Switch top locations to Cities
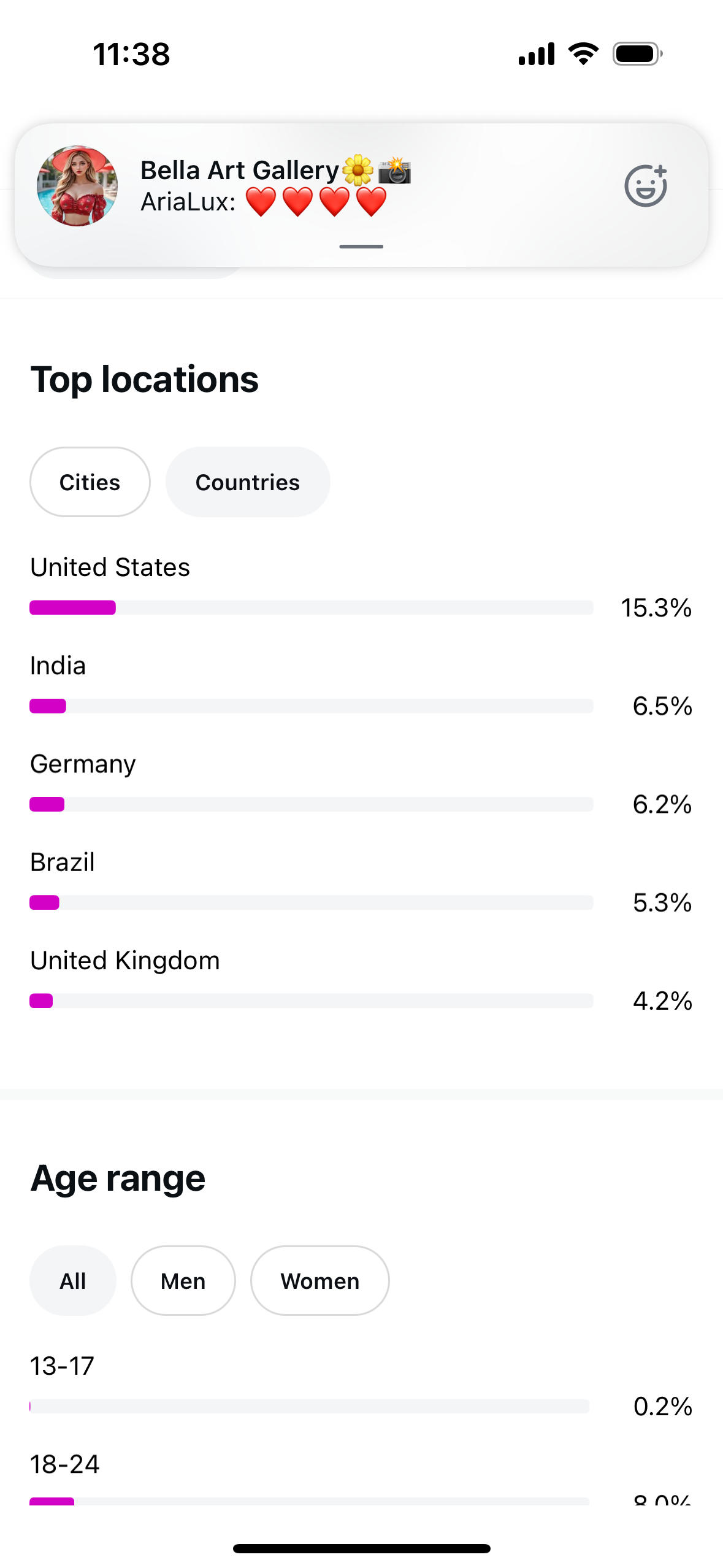 (x=90, y=482)
